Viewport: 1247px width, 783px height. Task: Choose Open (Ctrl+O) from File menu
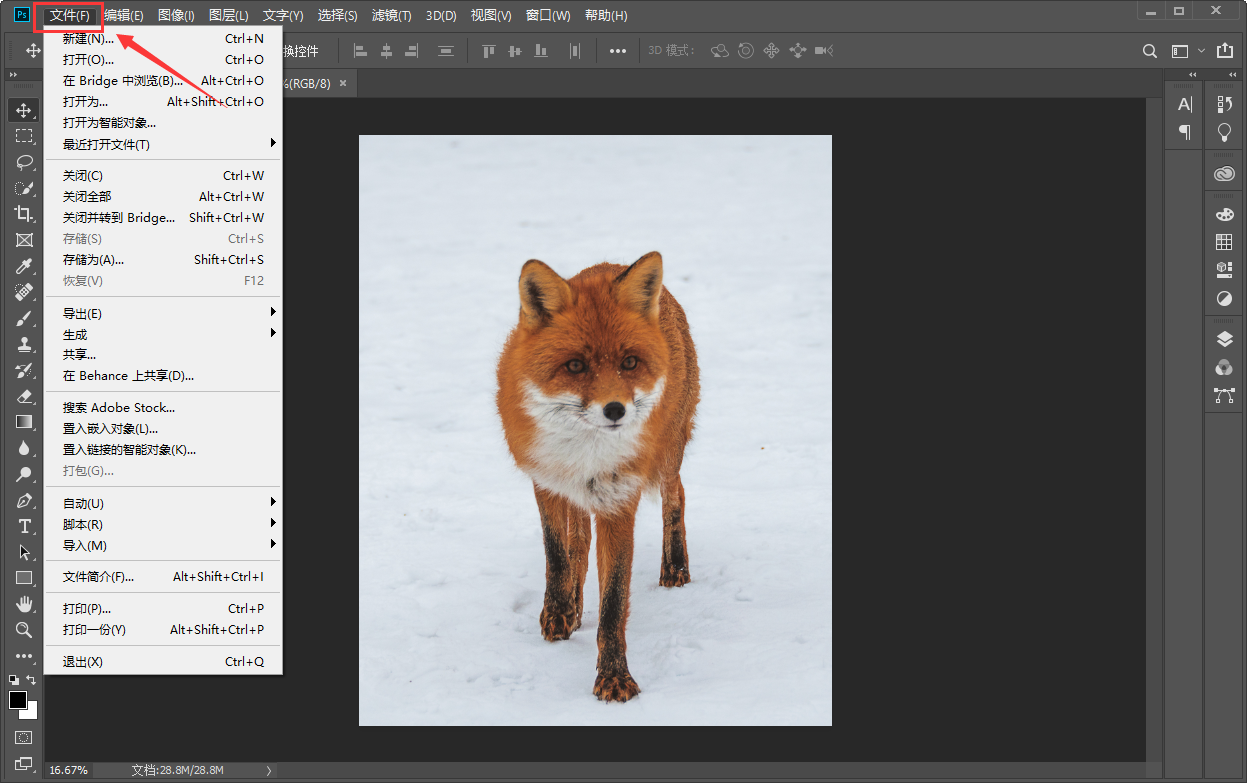(x=164, y=60)
